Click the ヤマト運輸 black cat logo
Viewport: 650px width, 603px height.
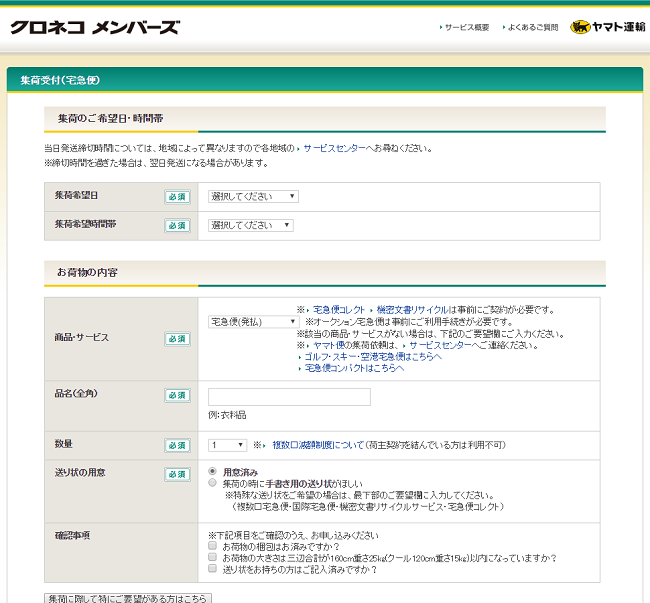[608, 27]
